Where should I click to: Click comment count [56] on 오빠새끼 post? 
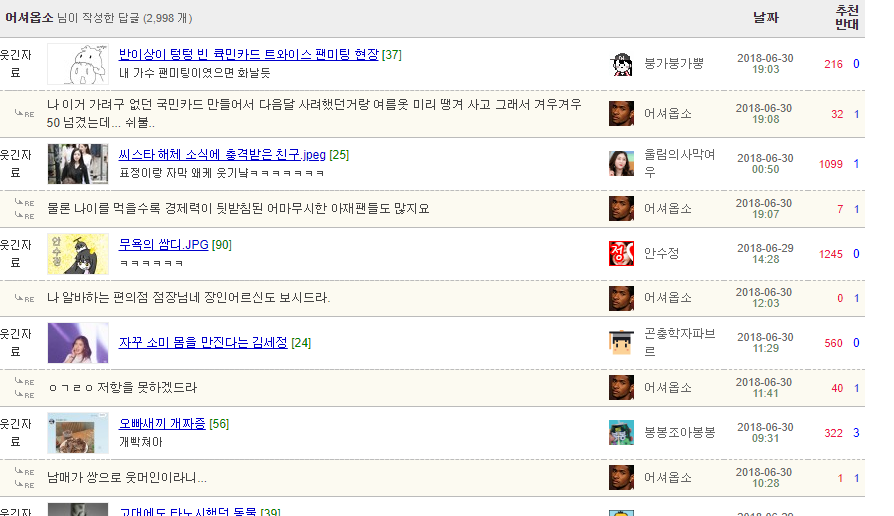(219, 424)
